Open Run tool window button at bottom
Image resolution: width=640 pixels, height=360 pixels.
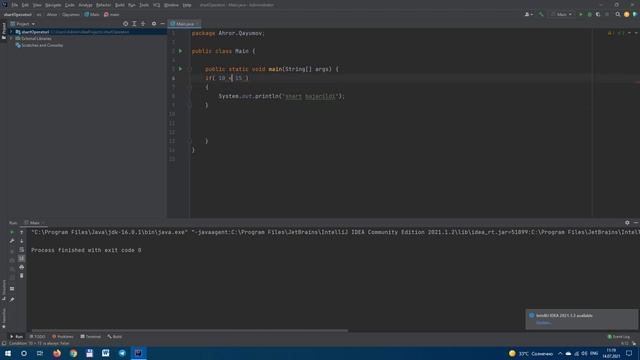tap(16, 337)
